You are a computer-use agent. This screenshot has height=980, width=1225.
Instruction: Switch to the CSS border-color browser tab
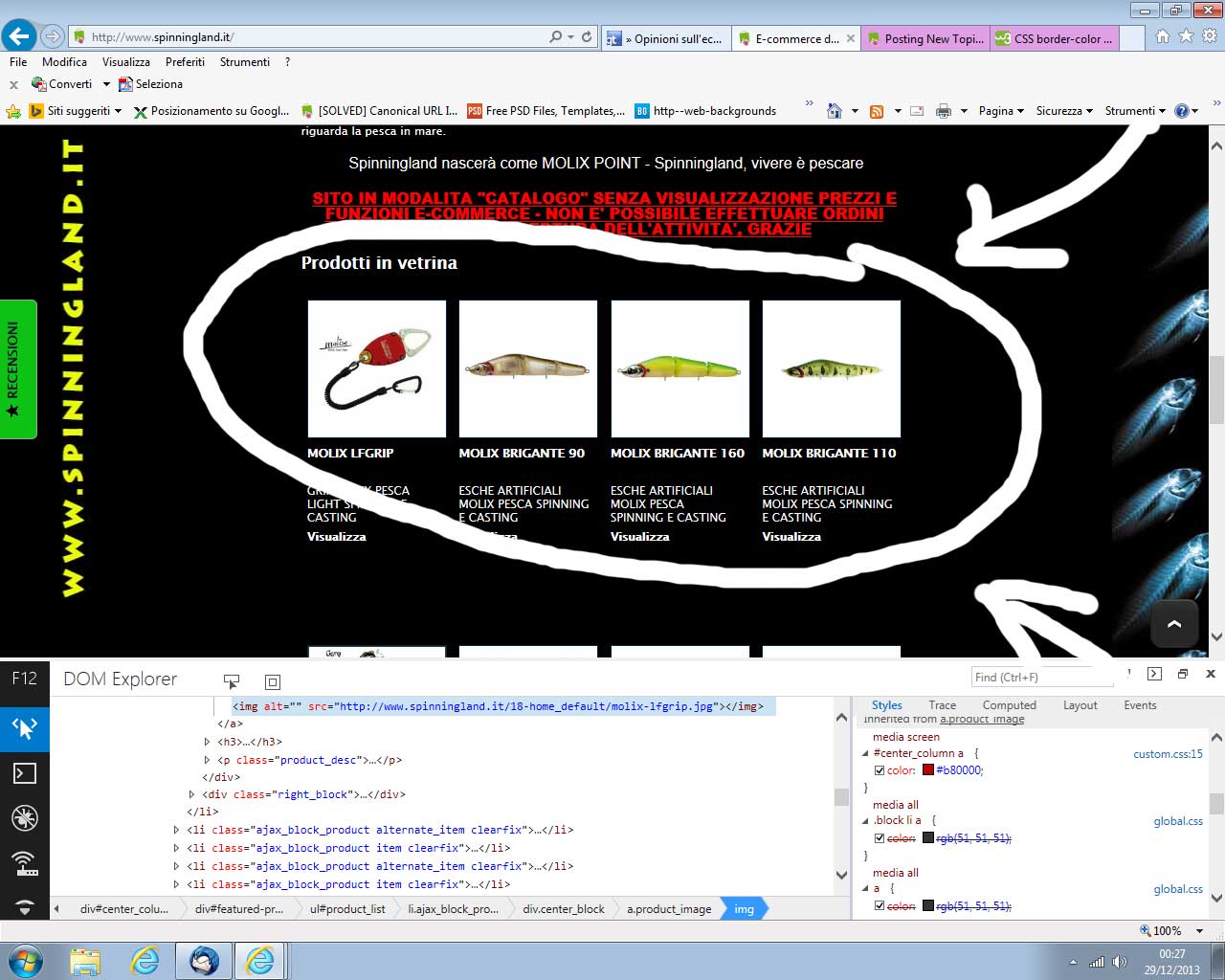click(1055, 38)
